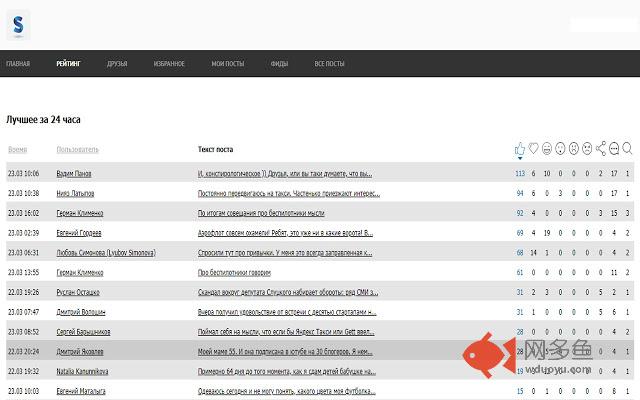Sort by angry face reaction icon
This screenshot has width=640, height=400.
tap(587, 149)
